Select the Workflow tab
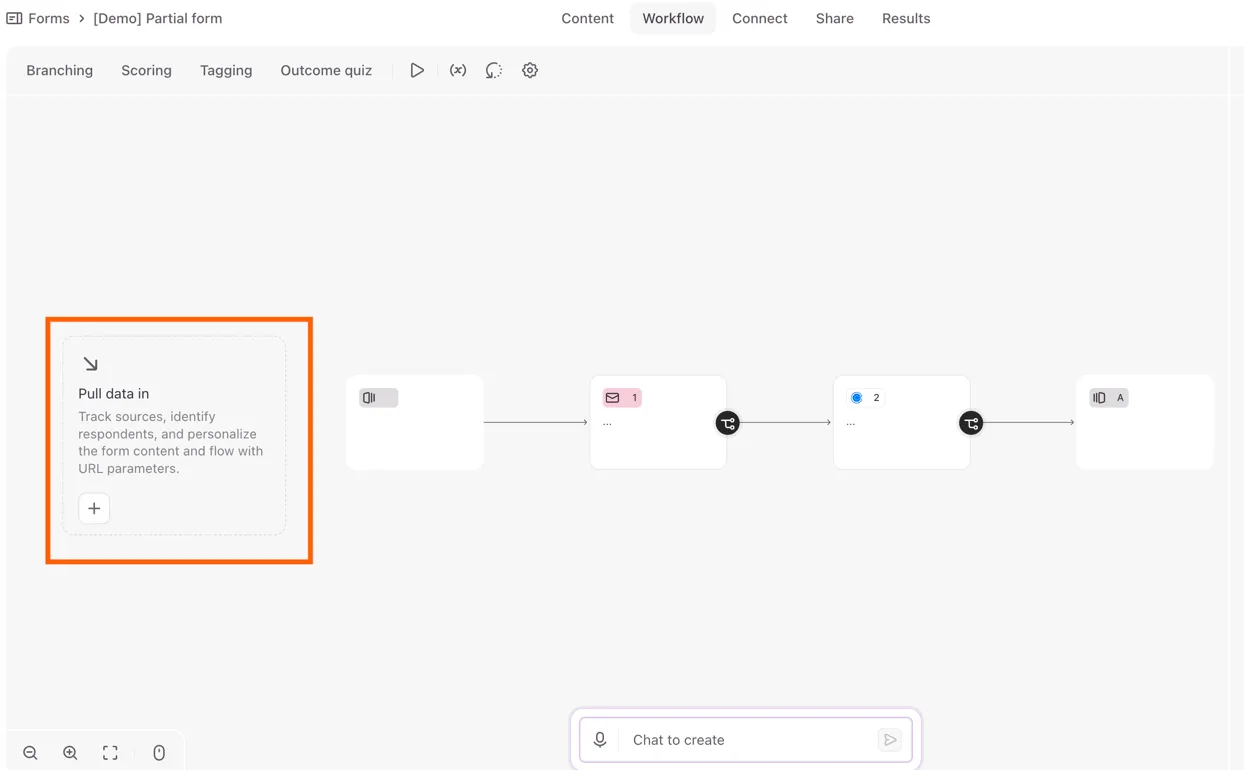The image size is (1244, 770). tap(673, 18)
